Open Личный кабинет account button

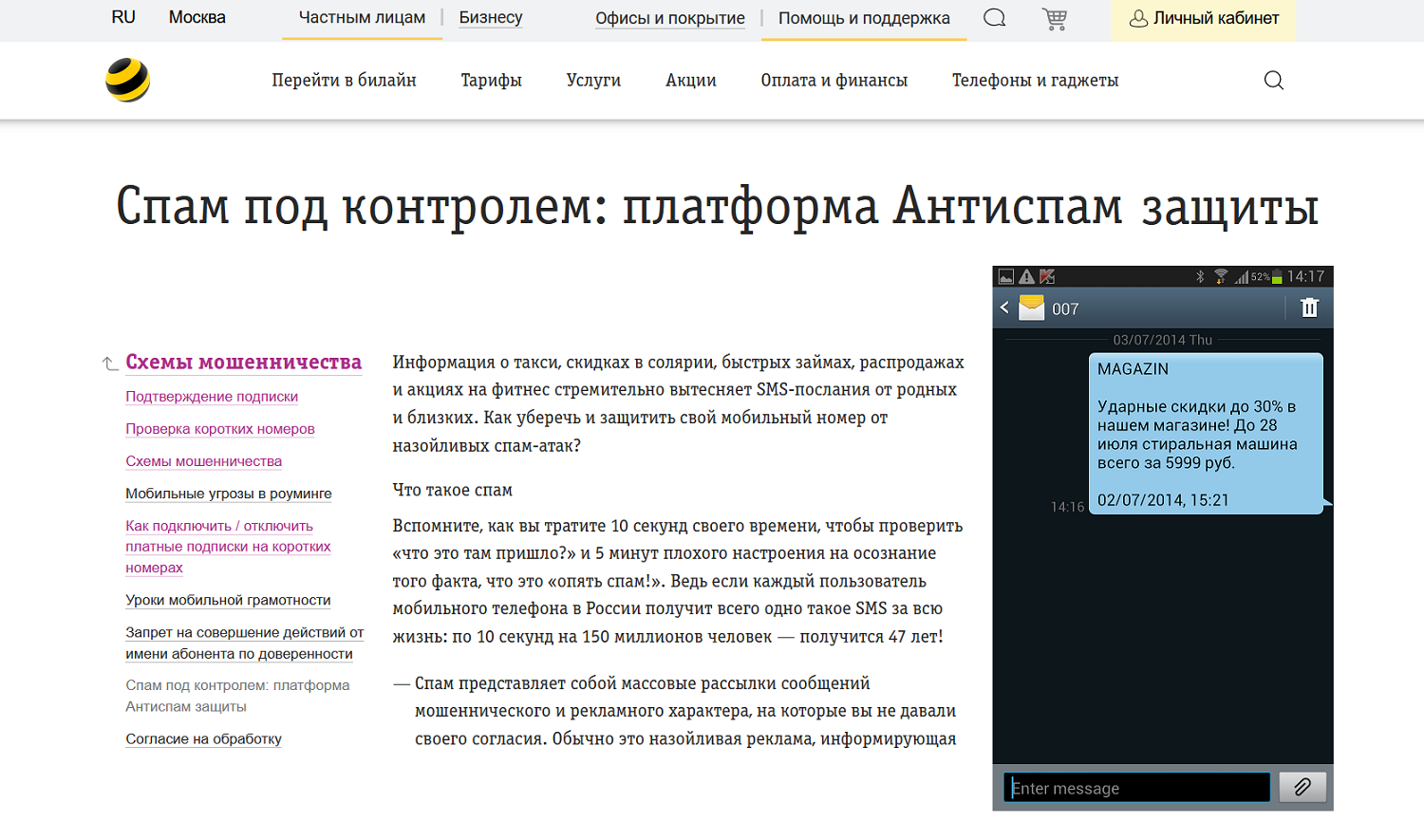(x=1203, y=19)
